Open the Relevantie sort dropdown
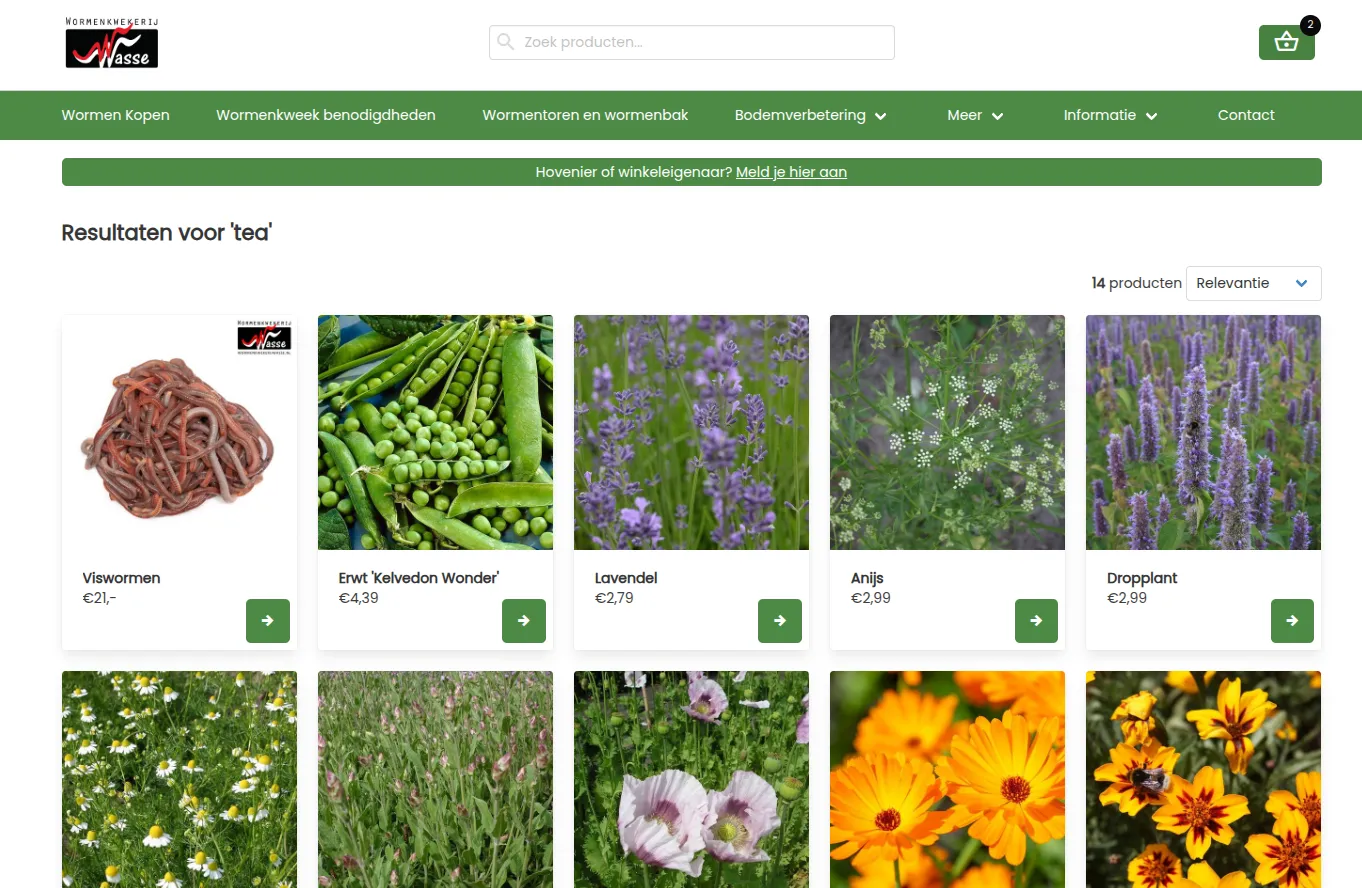 tap(1253, 283)
